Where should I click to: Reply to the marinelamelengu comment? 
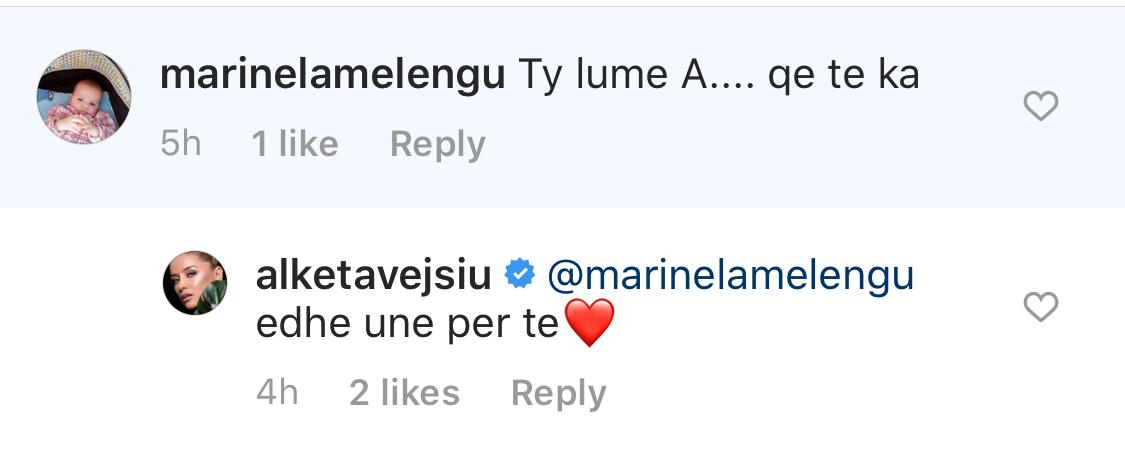438,145
